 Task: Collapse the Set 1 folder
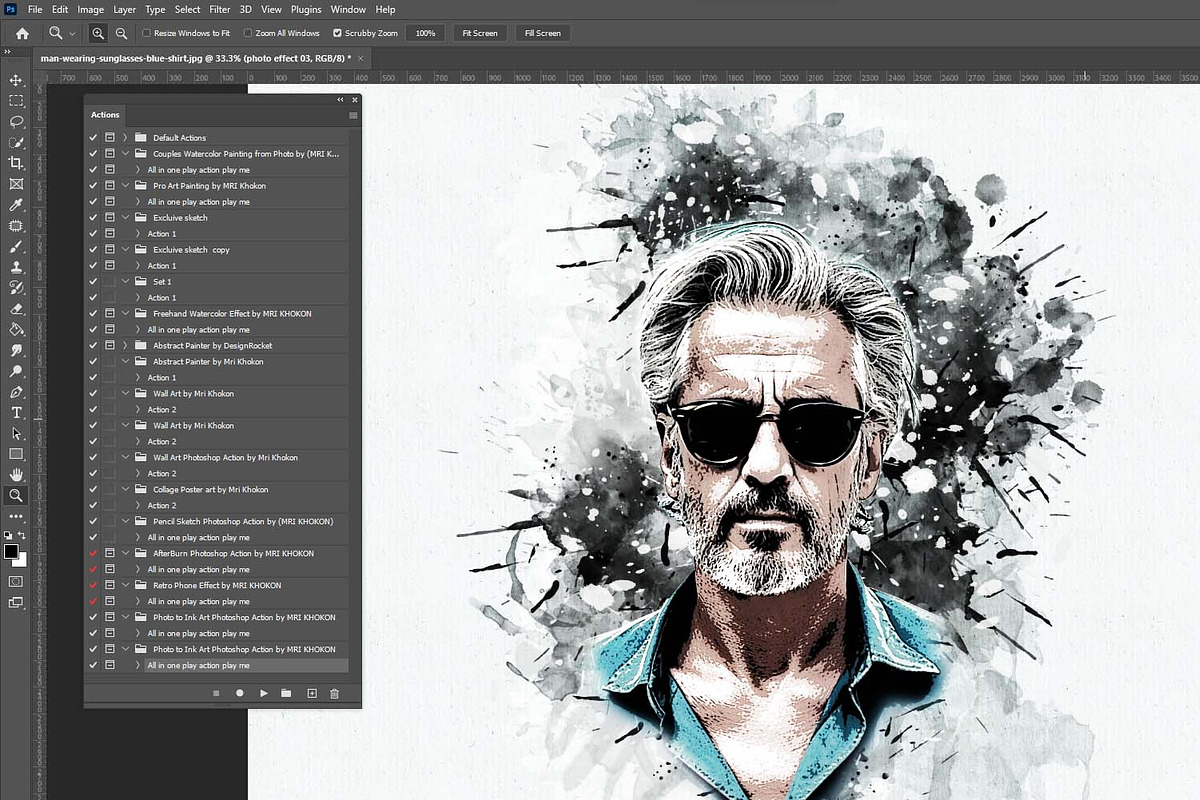(x=125, y=282)
